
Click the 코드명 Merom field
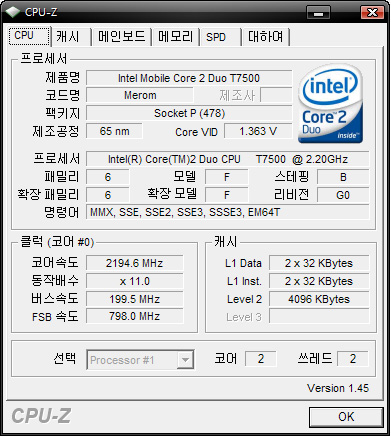click(x=140, y=95)
